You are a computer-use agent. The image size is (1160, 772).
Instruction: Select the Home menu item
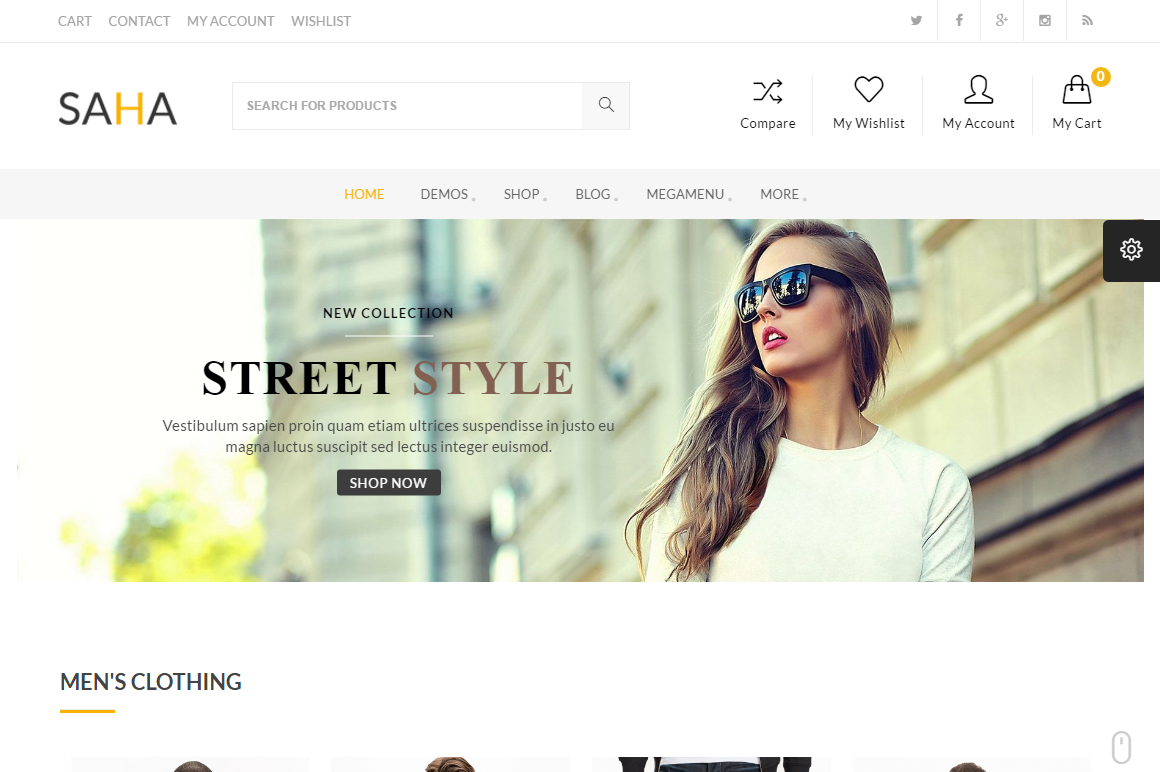point(364,194)
